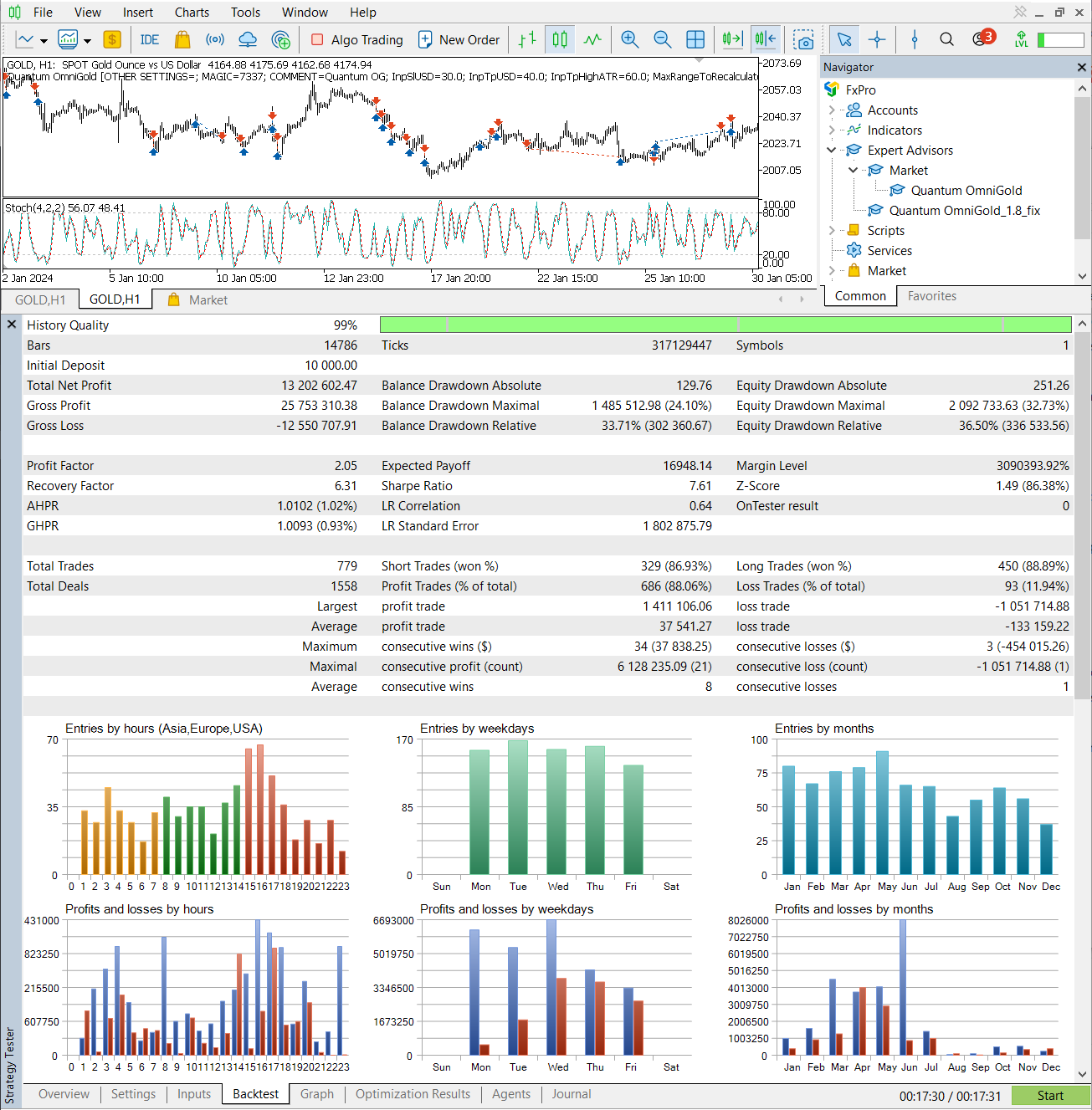Select the crosshair tool
Image resolution: width=1092 pixels, height=1110 pixels.
[877, 39]
